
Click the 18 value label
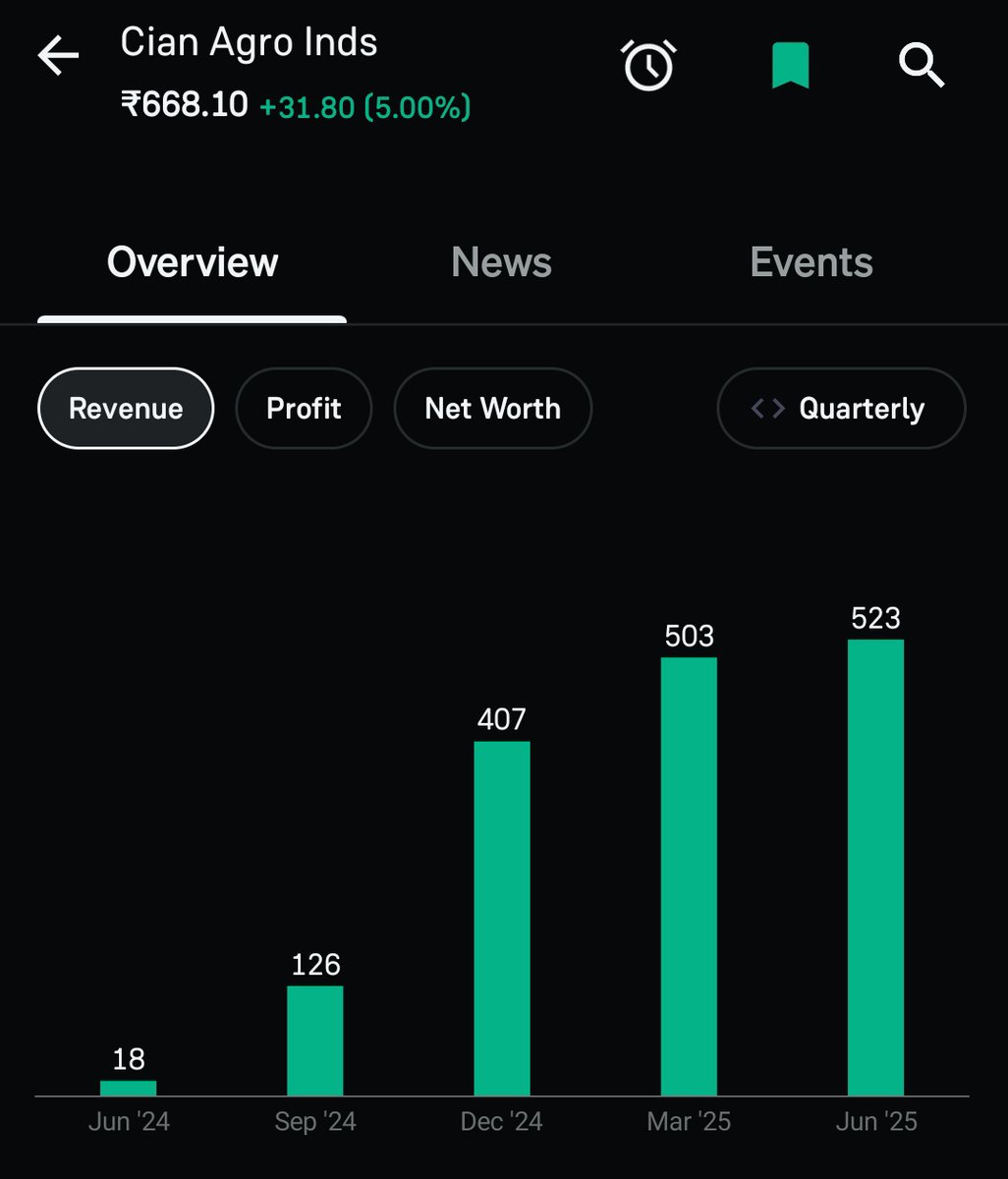click(x=129, y=1059)
